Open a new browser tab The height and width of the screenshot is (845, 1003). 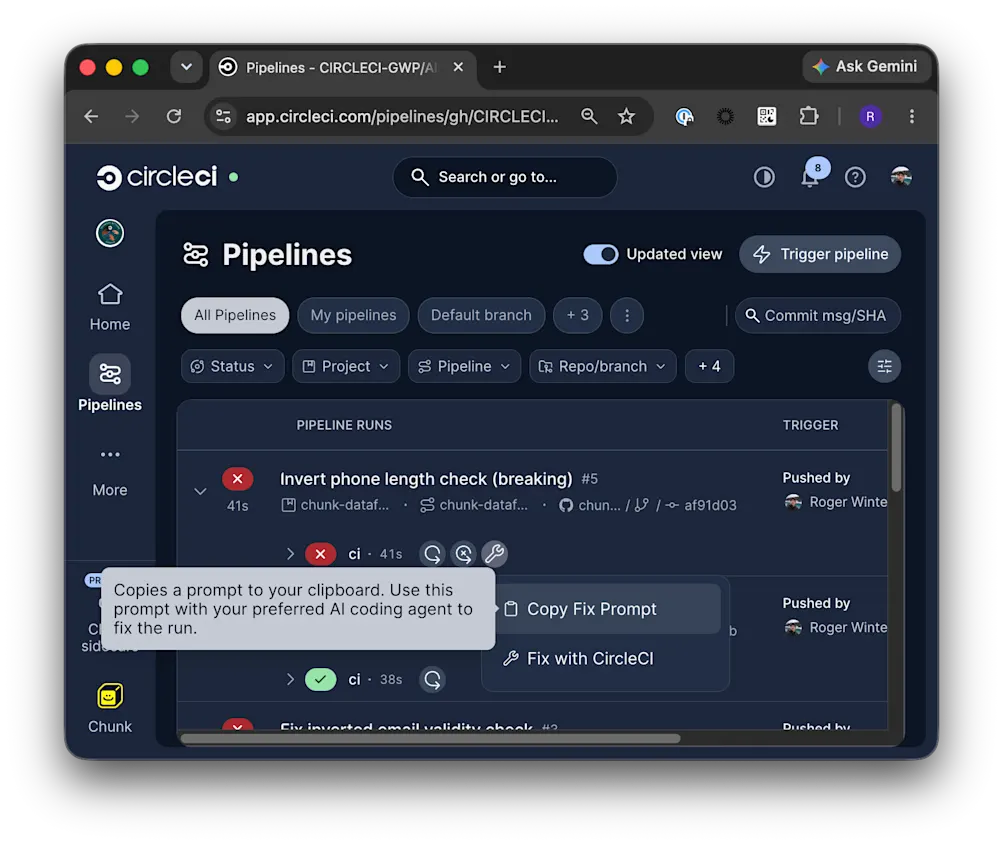(x=500, y=67)
